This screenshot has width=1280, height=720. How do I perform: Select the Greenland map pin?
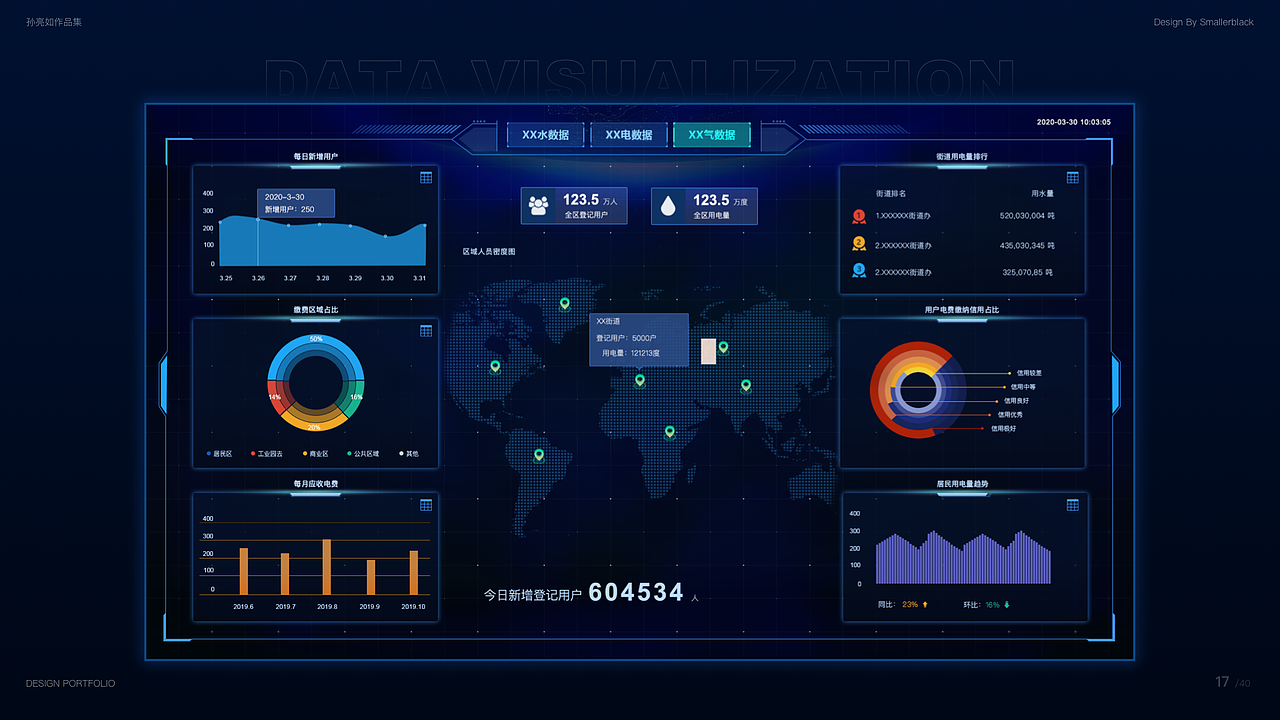565,303
